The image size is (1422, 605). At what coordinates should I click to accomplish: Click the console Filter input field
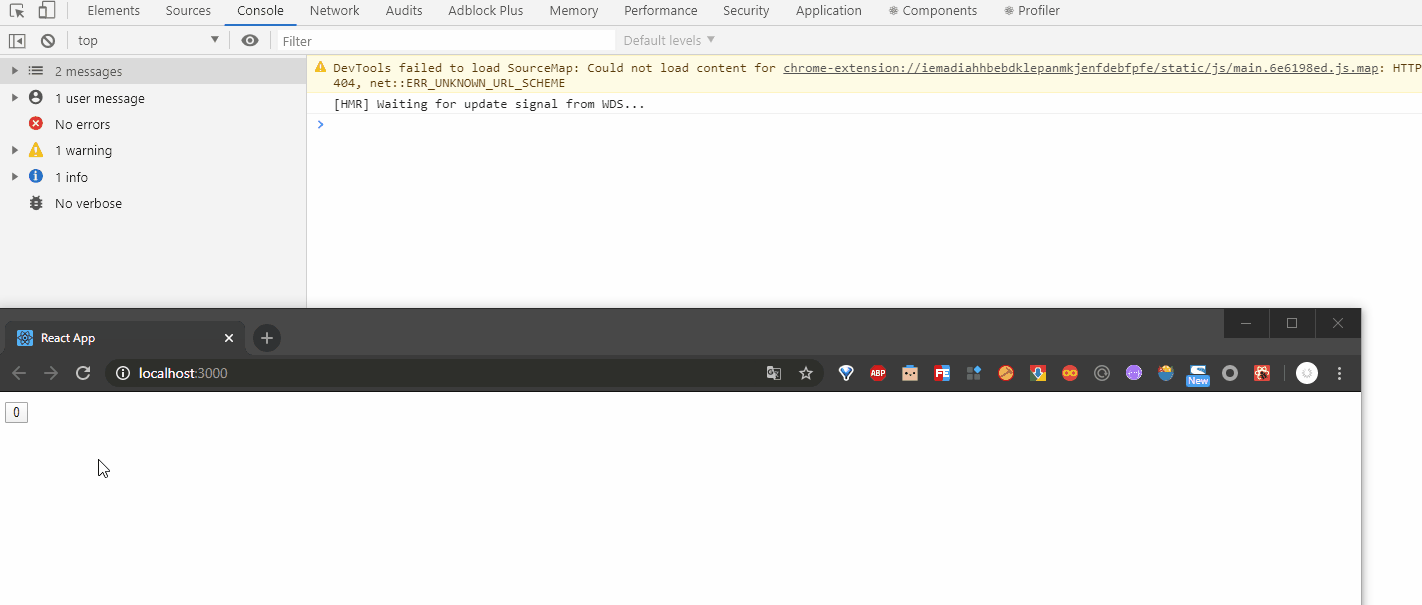tap(446, 41)
